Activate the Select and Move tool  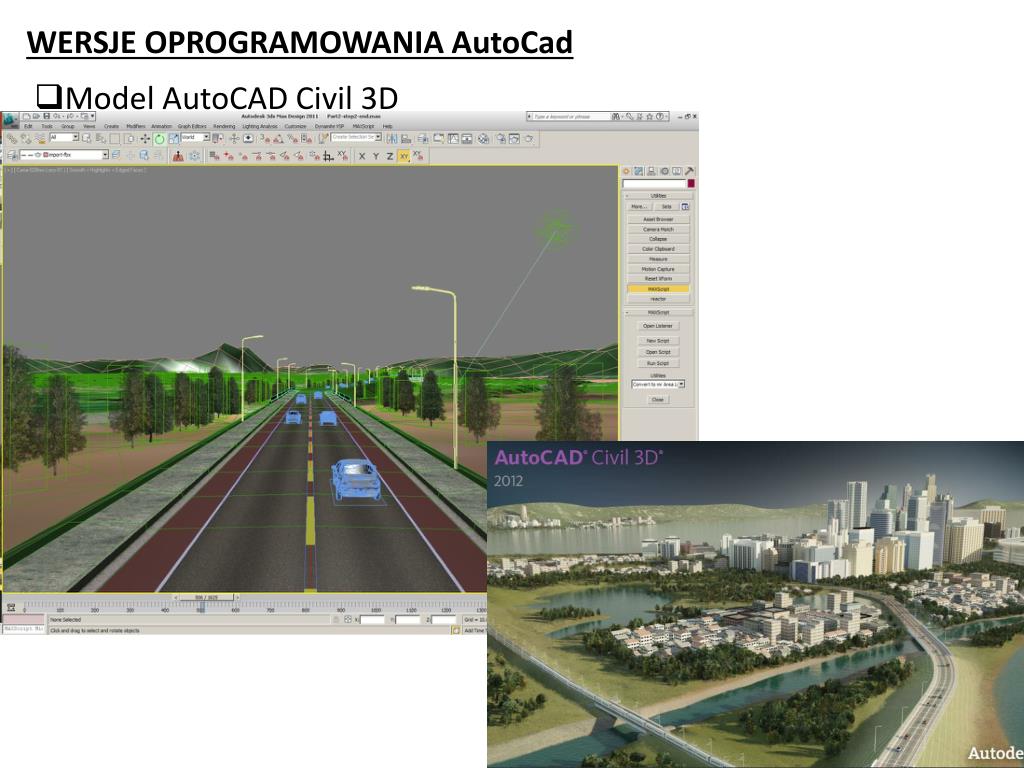145,138
